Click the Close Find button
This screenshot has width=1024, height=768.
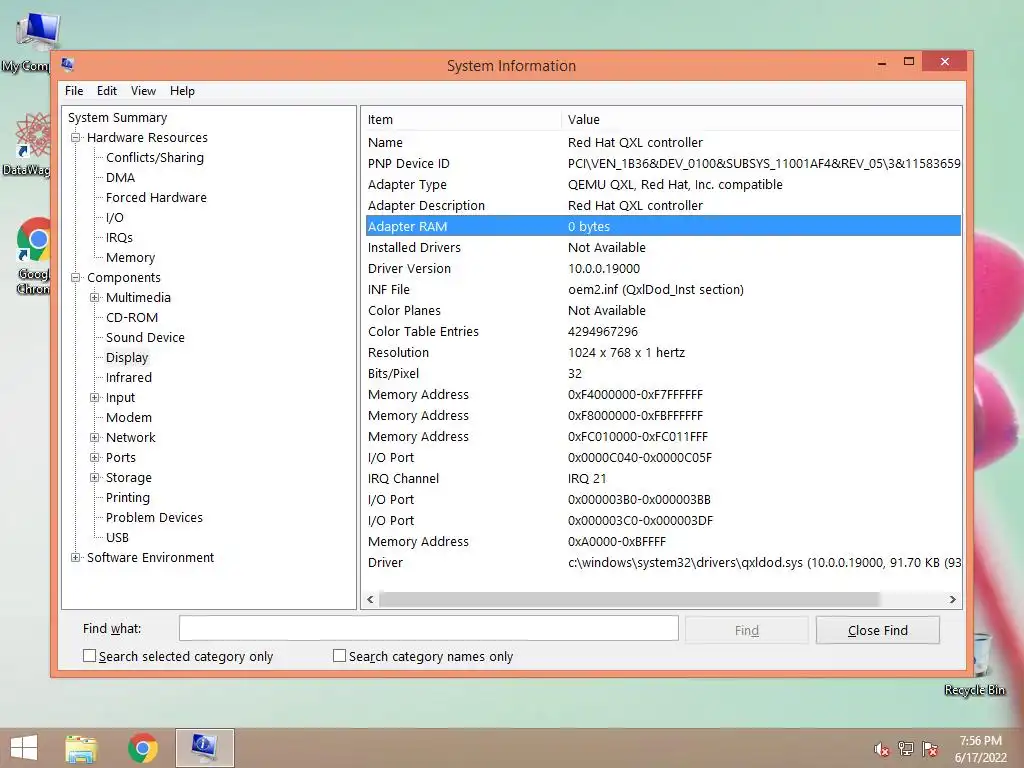point(878,630)
